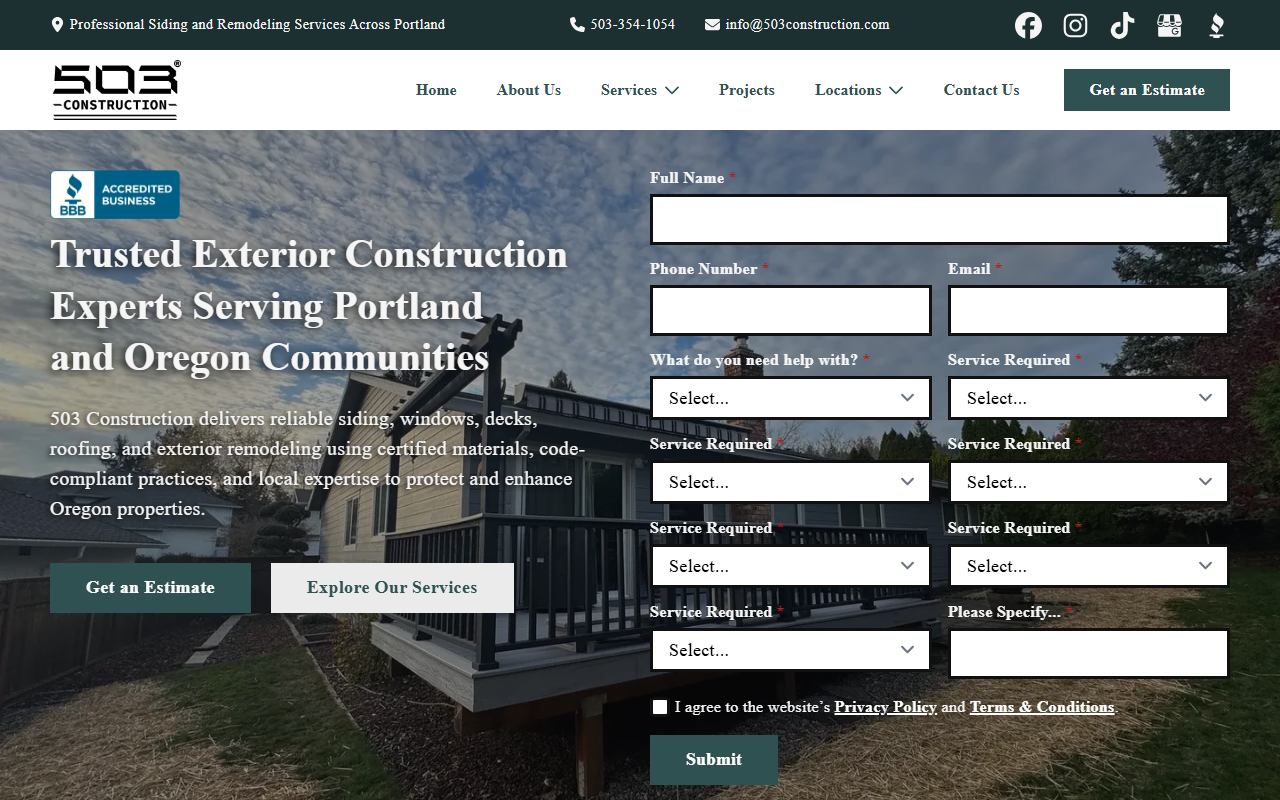This screenshot has width=1280, height=800.
Task: Open the Terms & Conditions link
Action: pyautogui.click(x=1042, y=707)
